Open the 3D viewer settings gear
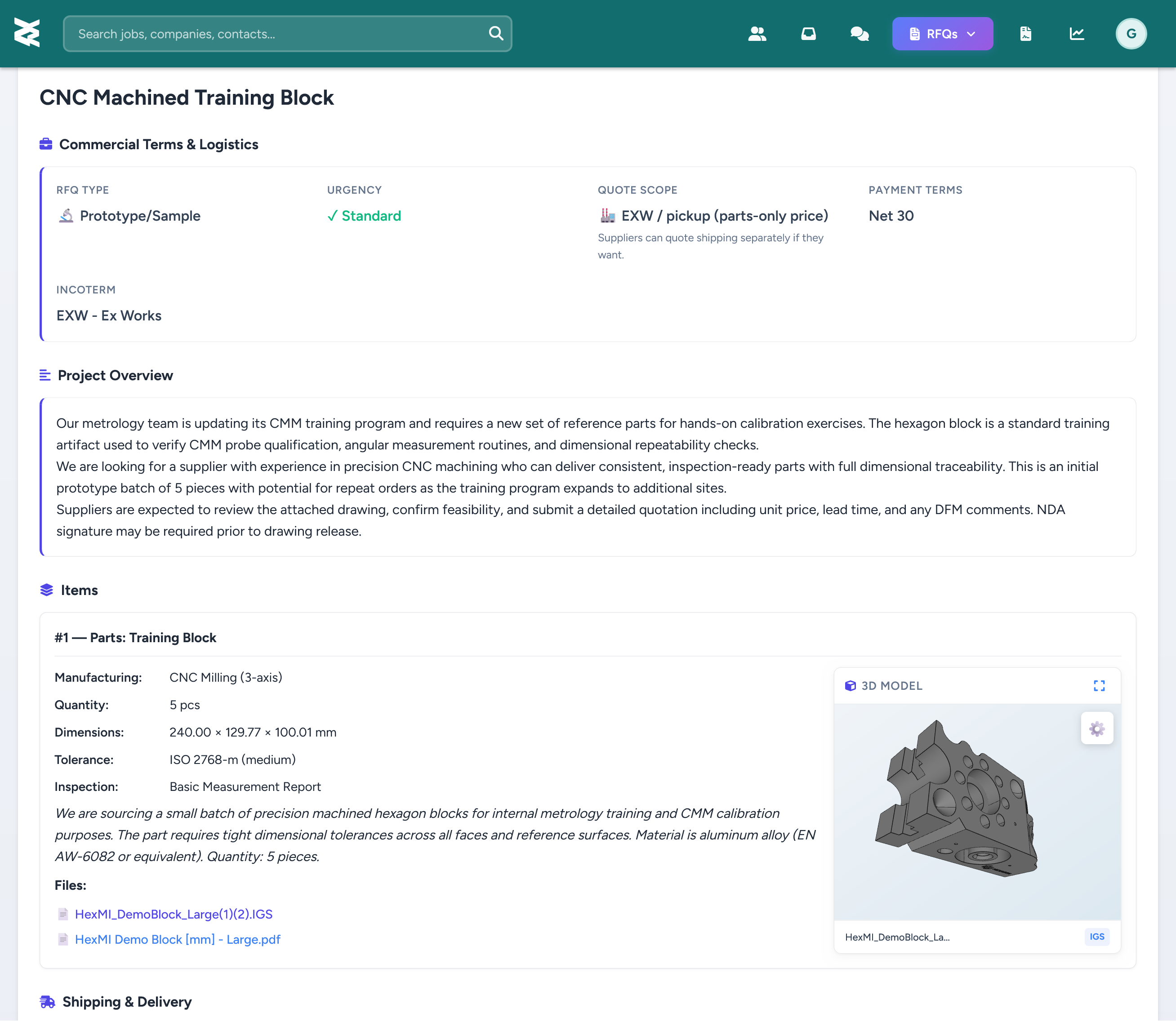 coord(1097,728)
